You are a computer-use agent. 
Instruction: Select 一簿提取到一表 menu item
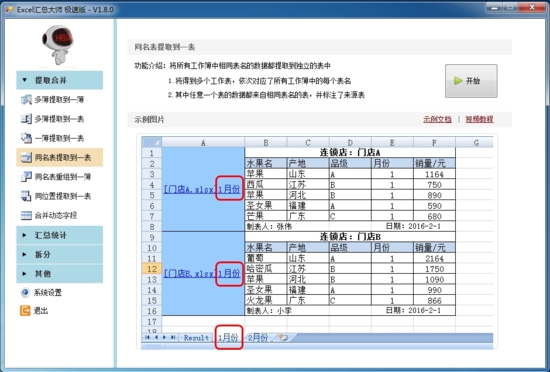tap(59, 138)
